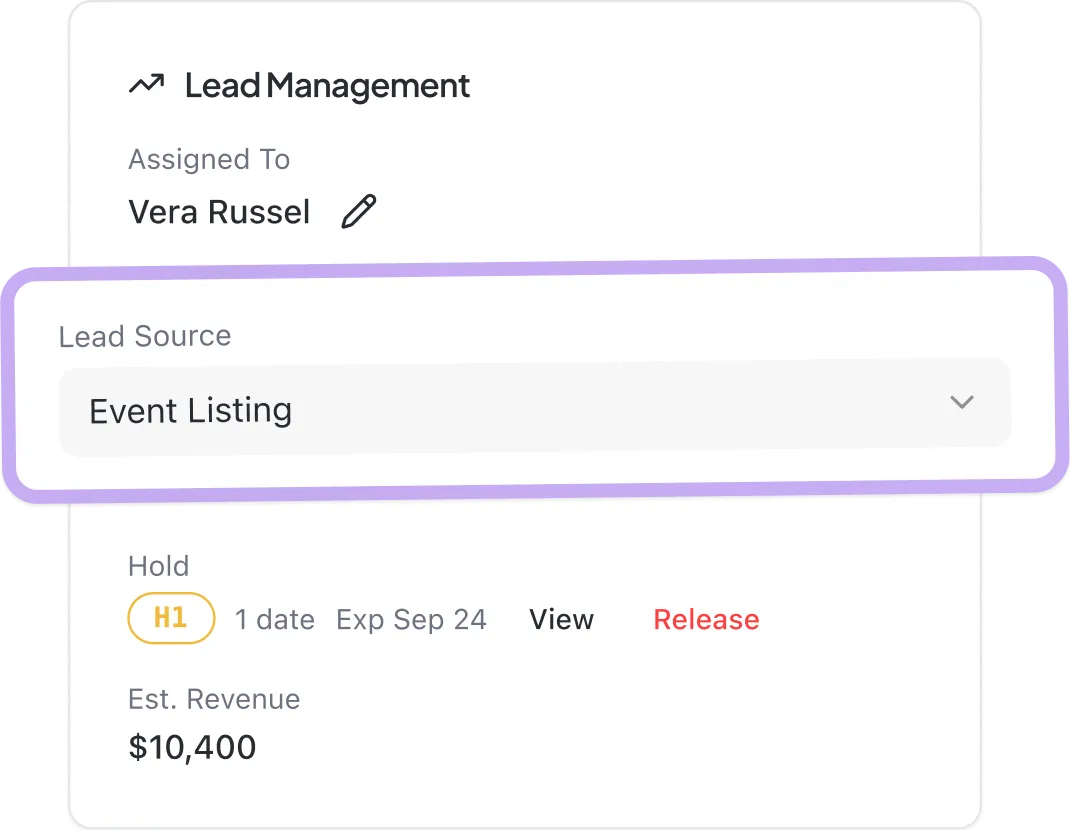Click the $10,400 estimated revenue value
1070x830 pixels.
[192, 747]
